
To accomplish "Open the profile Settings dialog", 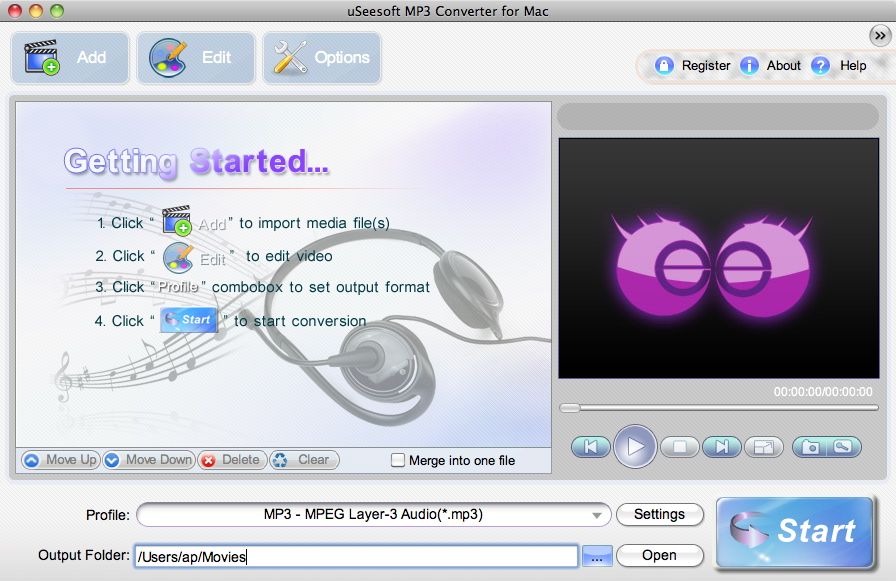I will (660, 515).
